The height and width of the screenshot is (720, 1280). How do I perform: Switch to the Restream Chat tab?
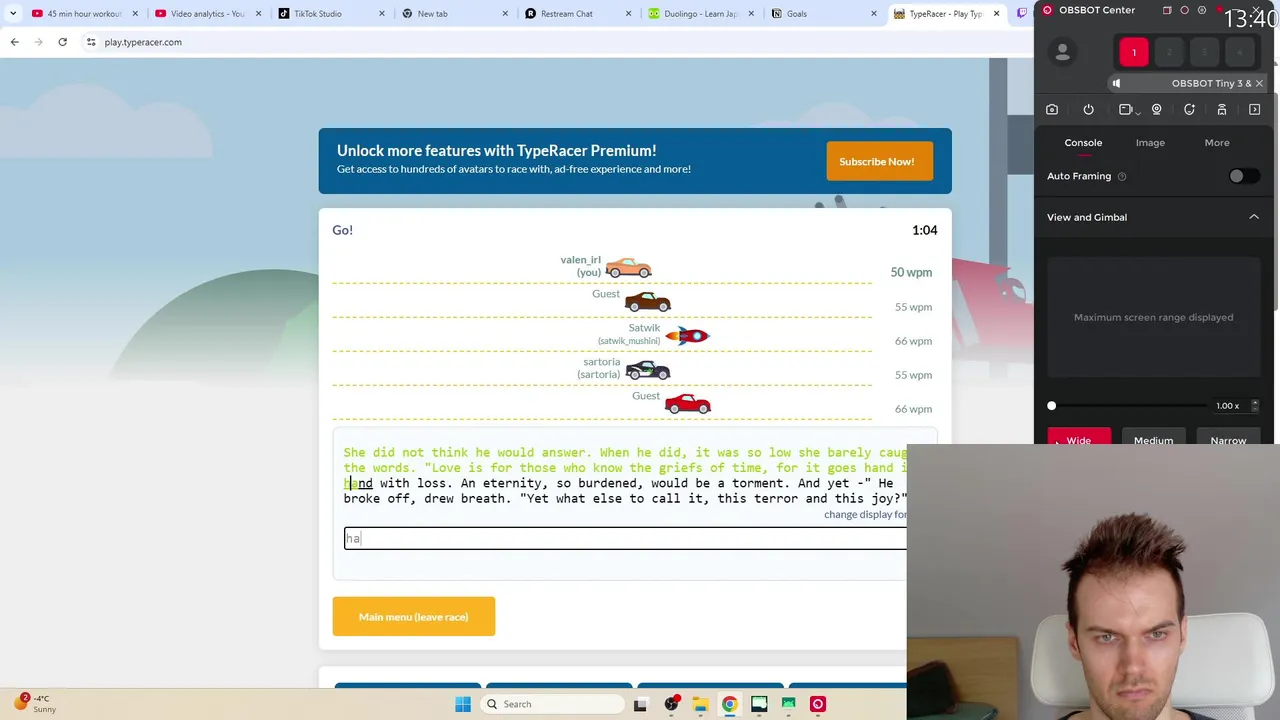click(x=576, y=14)
